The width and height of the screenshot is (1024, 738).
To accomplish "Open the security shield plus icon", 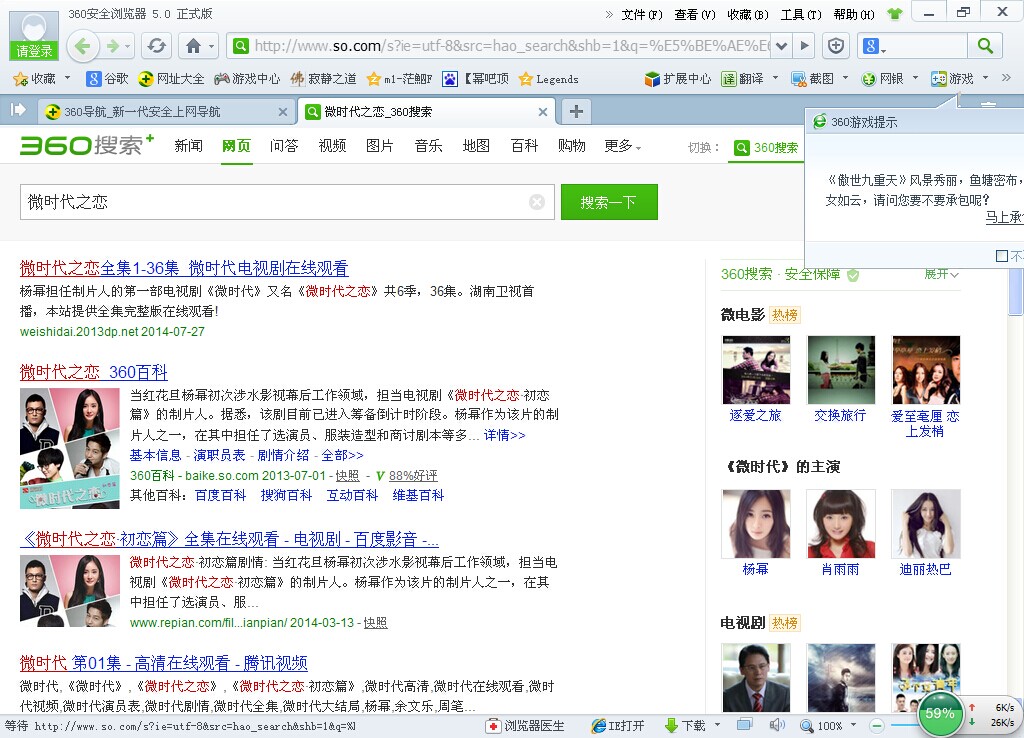I will click(x=835, y=46).
